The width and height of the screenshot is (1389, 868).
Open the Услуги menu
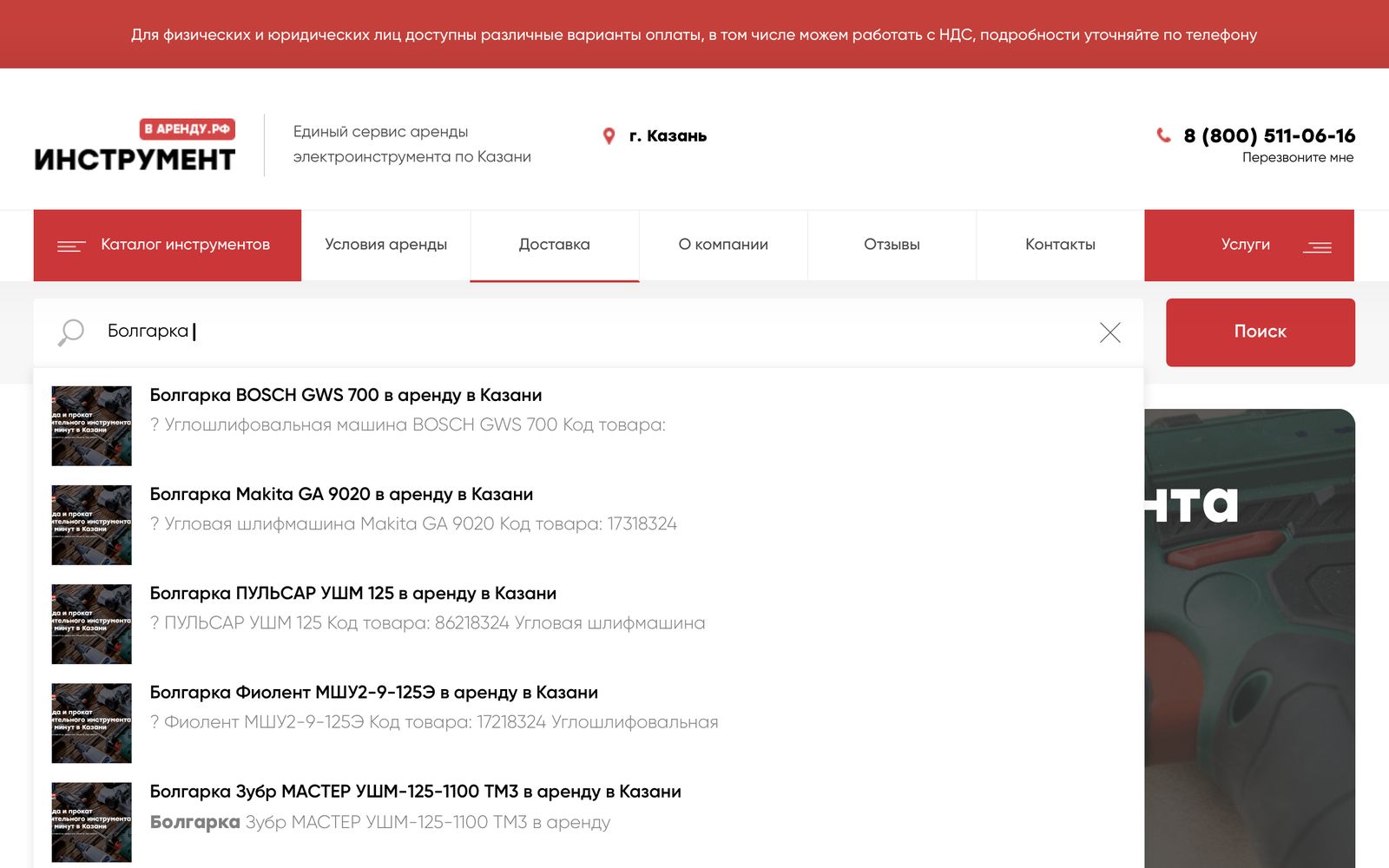click(x=1249, y=245)
